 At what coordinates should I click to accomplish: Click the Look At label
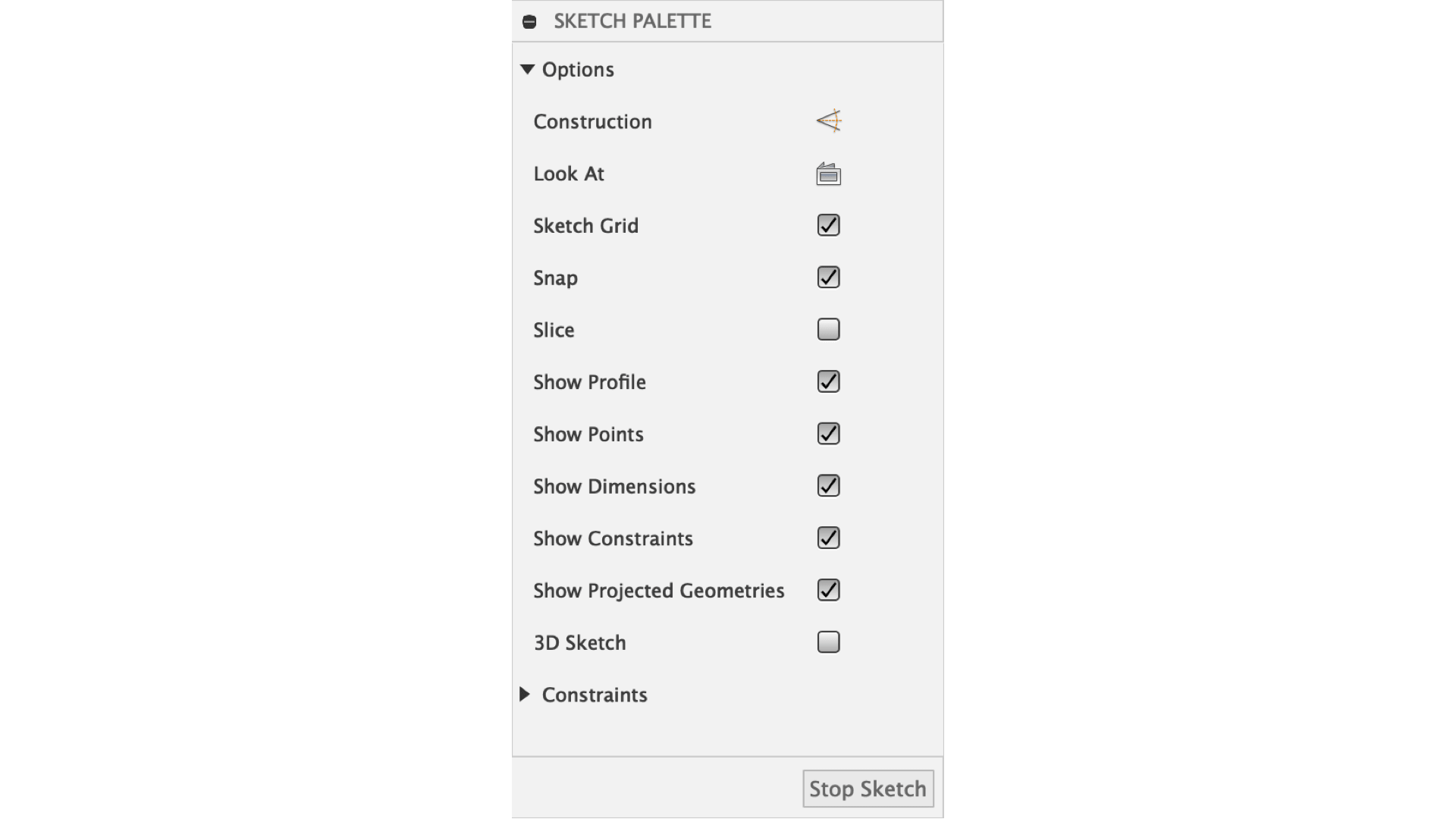click(x=569, y=174)
